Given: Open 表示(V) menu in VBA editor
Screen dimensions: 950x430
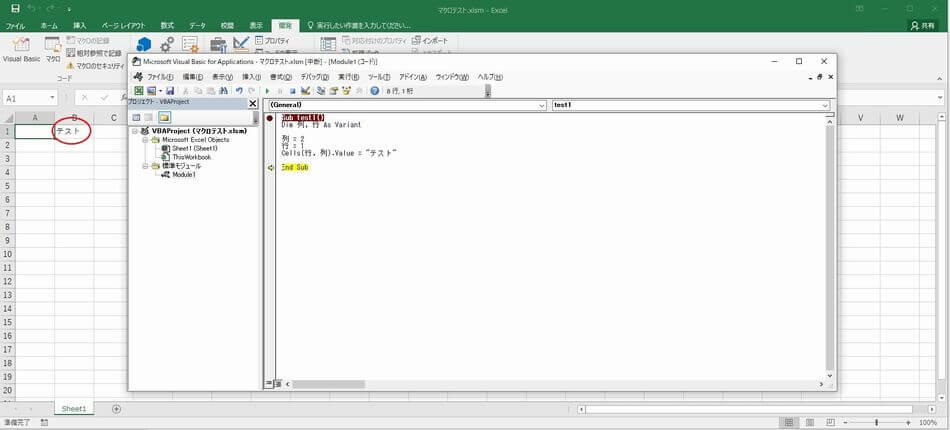Looking at the screenshot, I should (222, 78).
